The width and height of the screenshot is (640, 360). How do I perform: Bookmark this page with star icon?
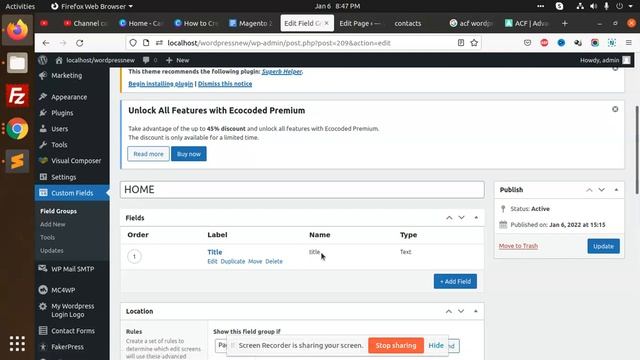[x=474, y=43]
